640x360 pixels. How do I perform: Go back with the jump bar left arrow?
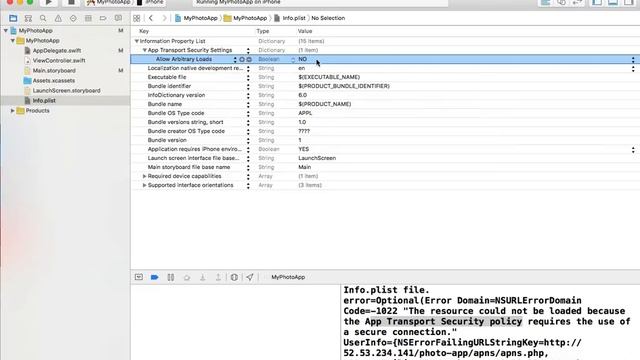pyautogui.click(x=151, y=18)
